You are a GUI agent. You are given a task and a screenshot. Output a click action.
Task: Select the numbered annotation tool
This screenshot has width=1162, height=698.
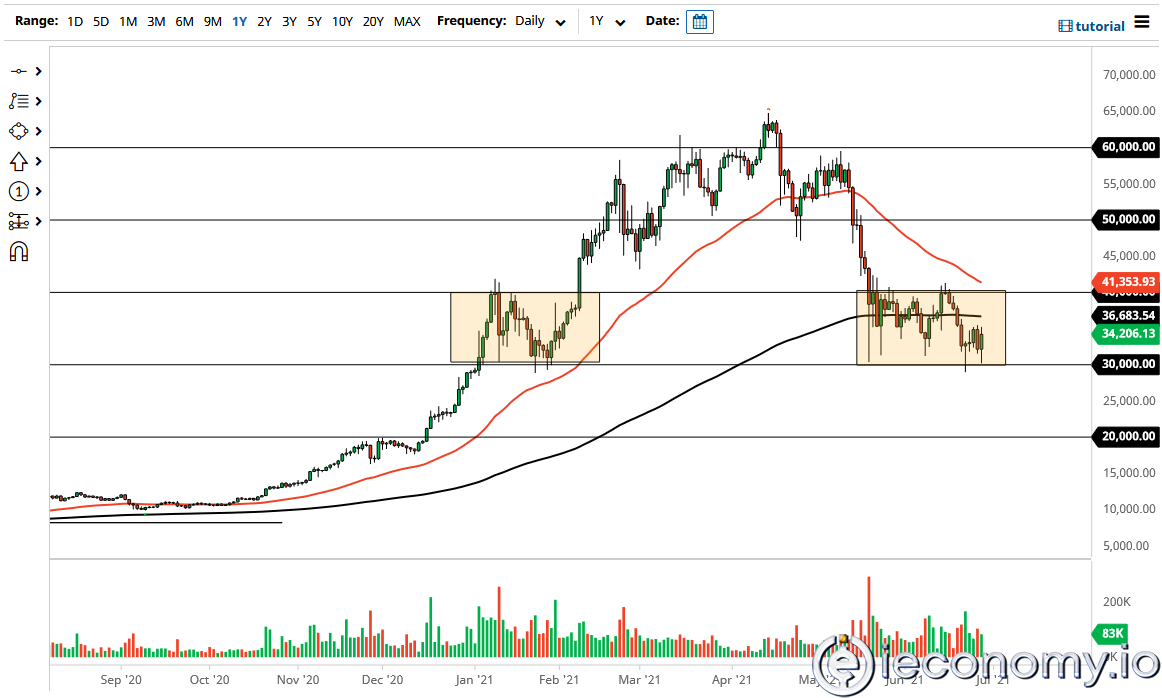[x=18, y=190]
